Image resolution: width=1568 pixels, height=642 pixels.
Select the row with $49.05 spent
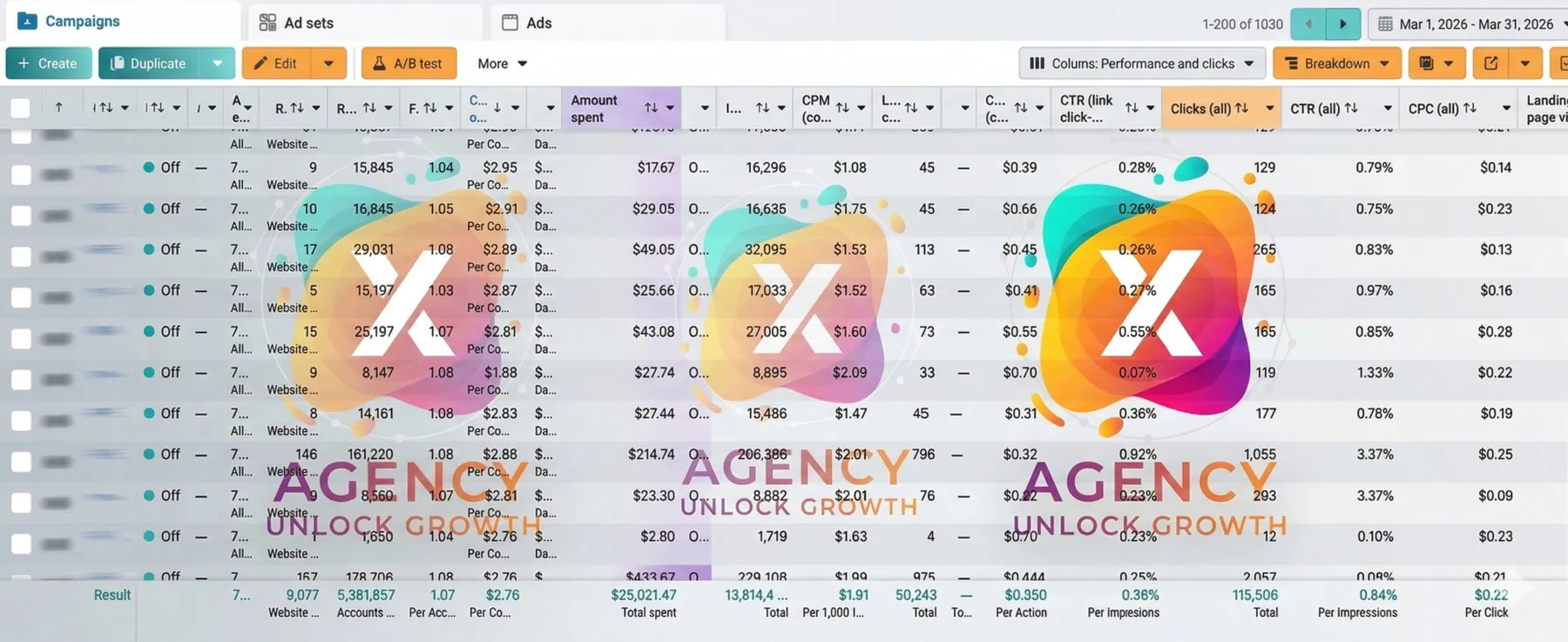[x=20, y=256]
